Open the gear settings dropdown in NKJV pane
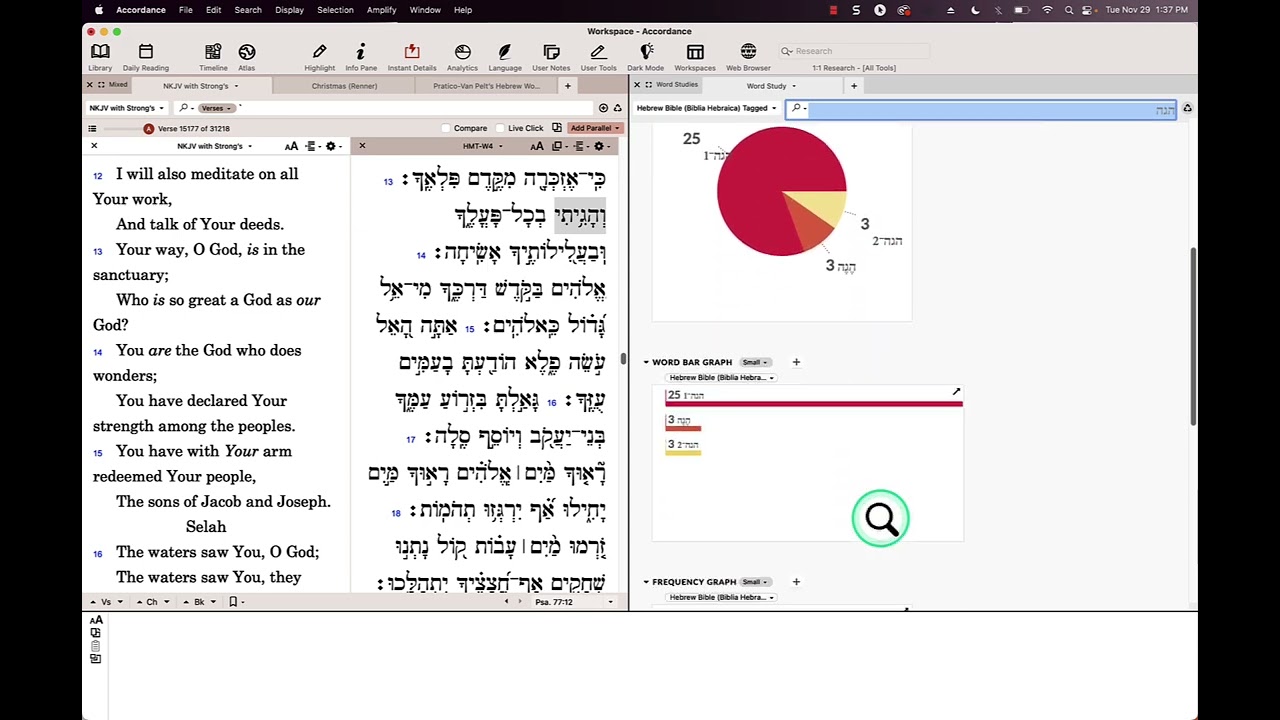 pos(334,146)
